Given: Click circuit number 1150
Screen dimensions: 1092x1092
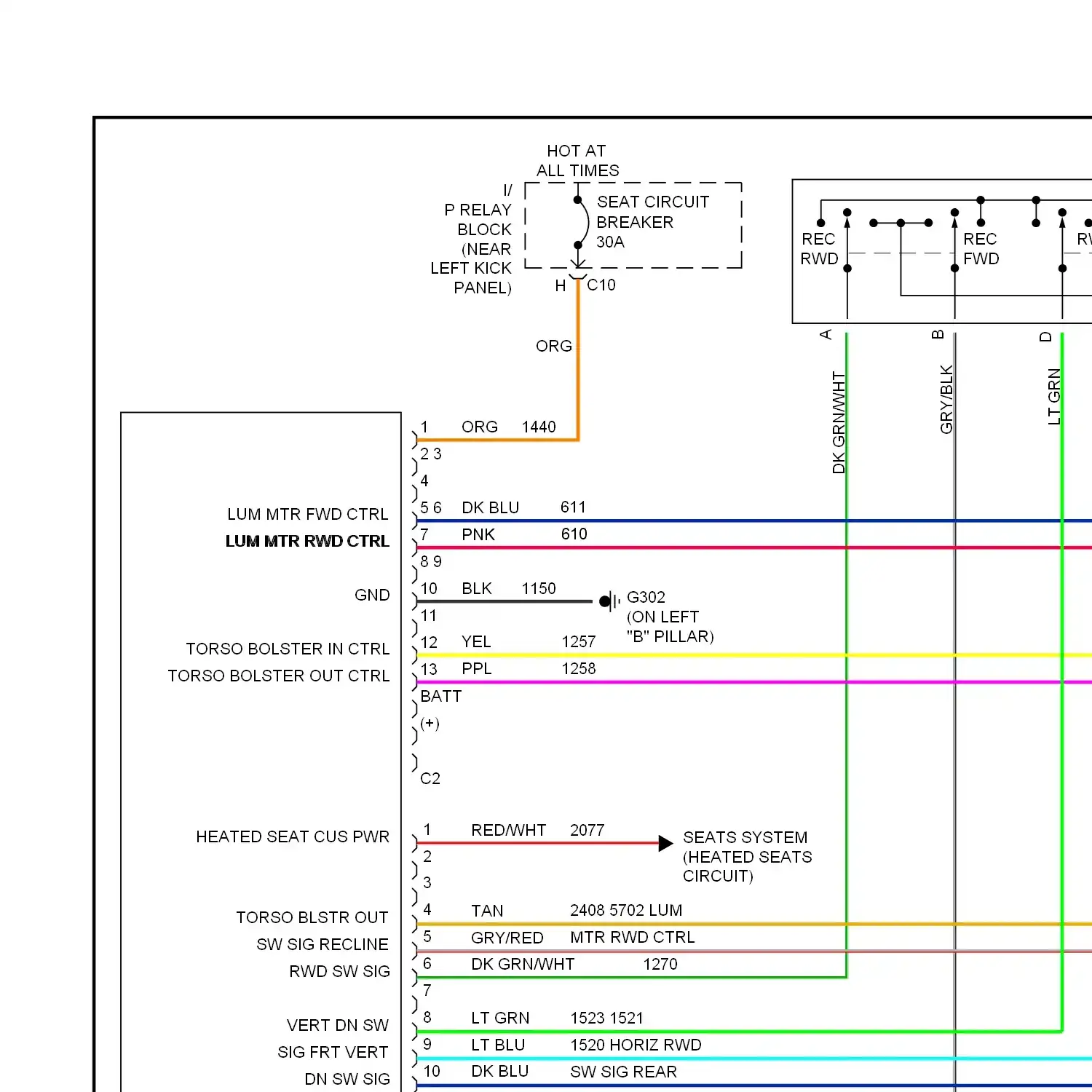Looking at the screenshot, I should (539, 589).
